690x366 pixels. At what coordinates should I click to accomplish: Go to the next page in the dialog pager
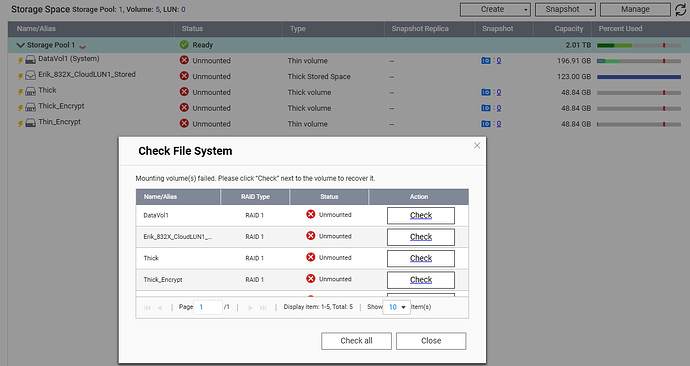(250, 307)
